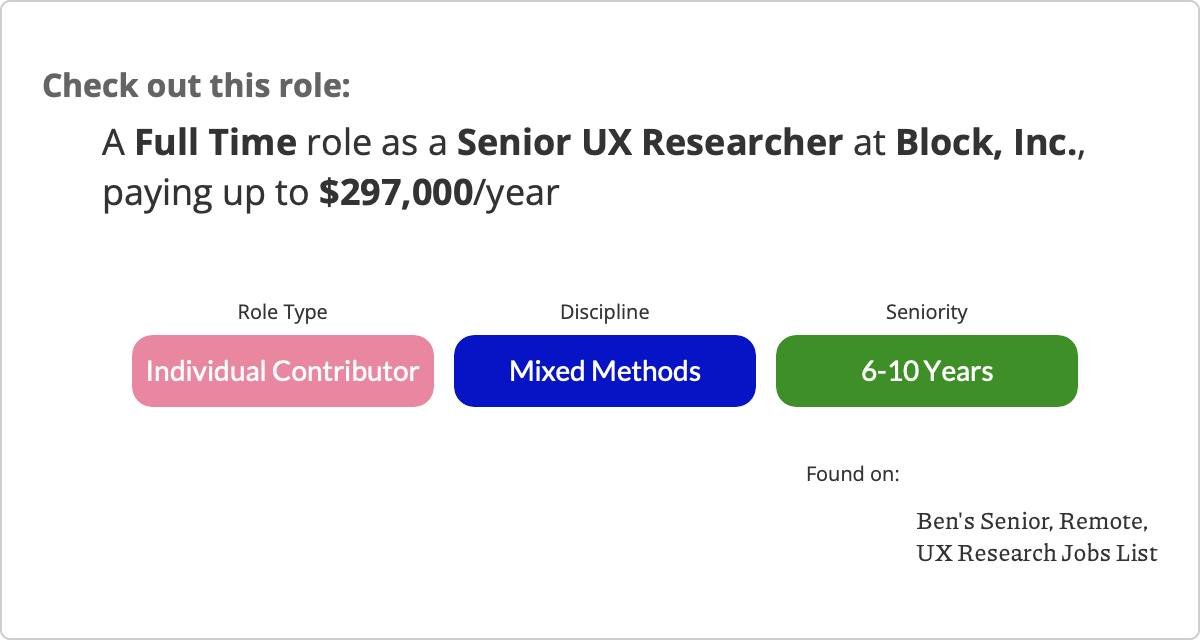Click the "Senior UX Researcher" job title
Viewport: 1200px width, 640px height.
[650, 144]
